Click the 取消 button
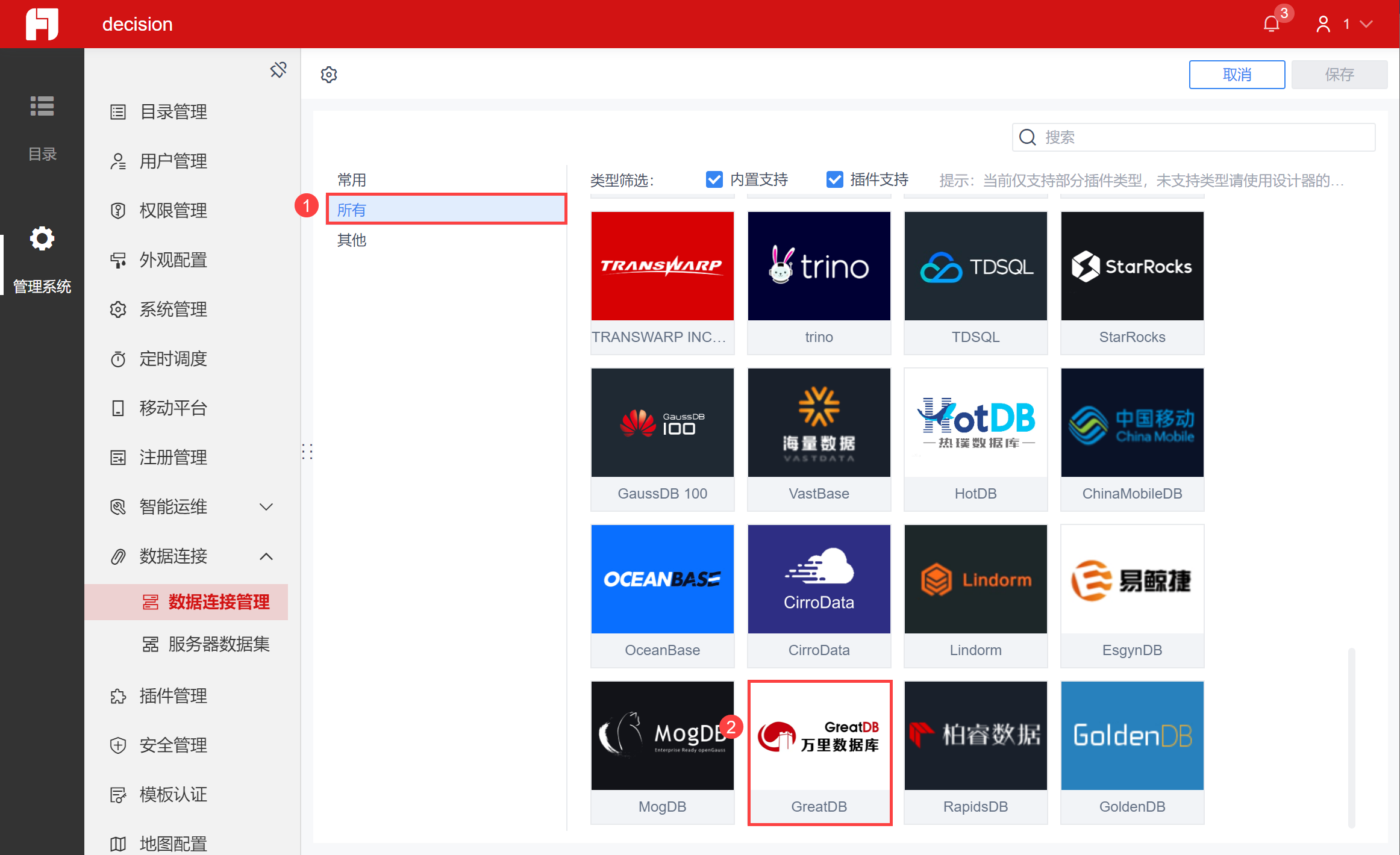Image resolution: width=1400 pixels, height=855 pixels. tap(1237, 75)
